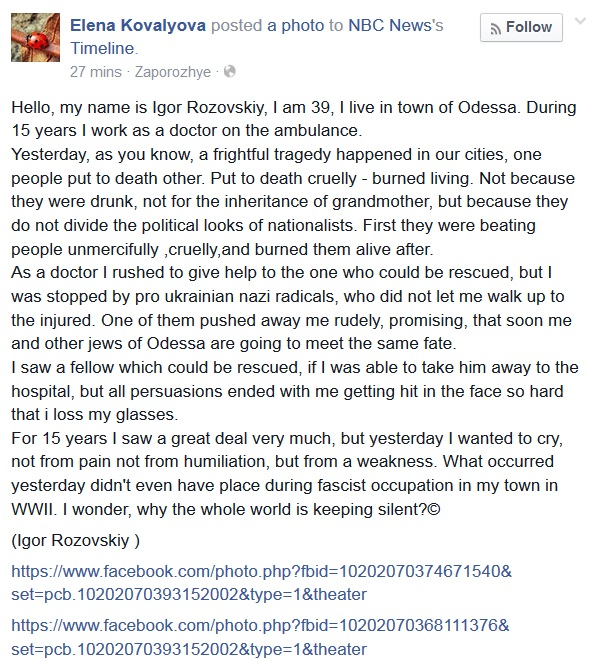599x661 pixels.
Task: Click the copyright symbol after "keeping silent?"
Action: pyautogui.click(x=435, y=510)
